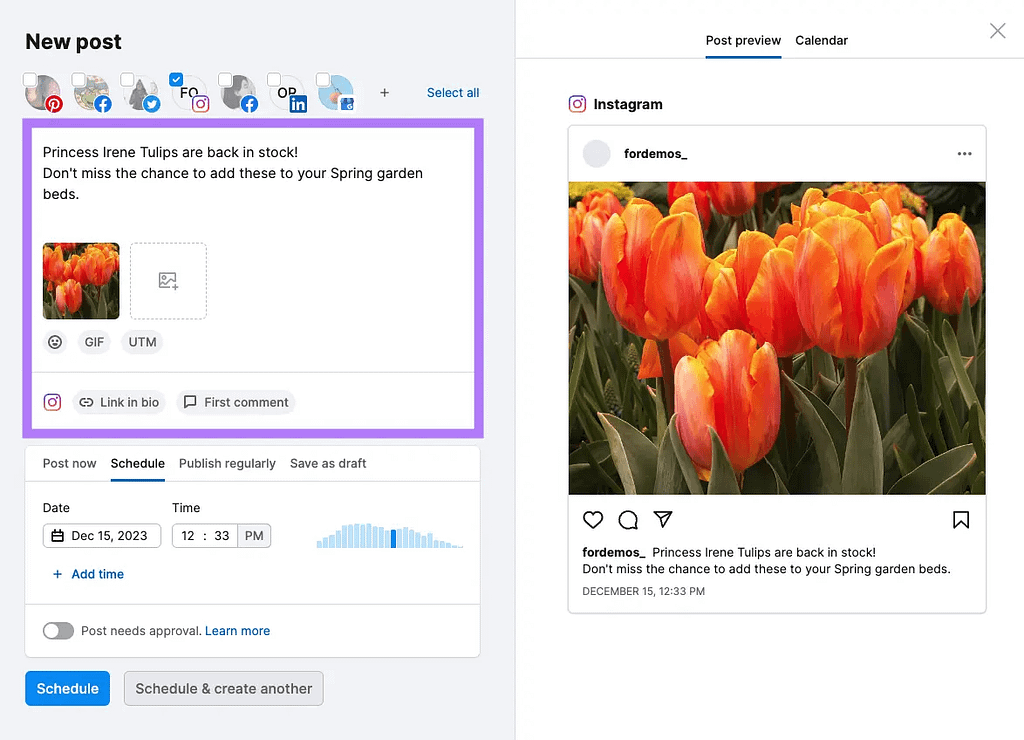Check the Pinterest profile checkbox
The height and width of the screenshot is (740, 1024).
click(x=31, y=80)
